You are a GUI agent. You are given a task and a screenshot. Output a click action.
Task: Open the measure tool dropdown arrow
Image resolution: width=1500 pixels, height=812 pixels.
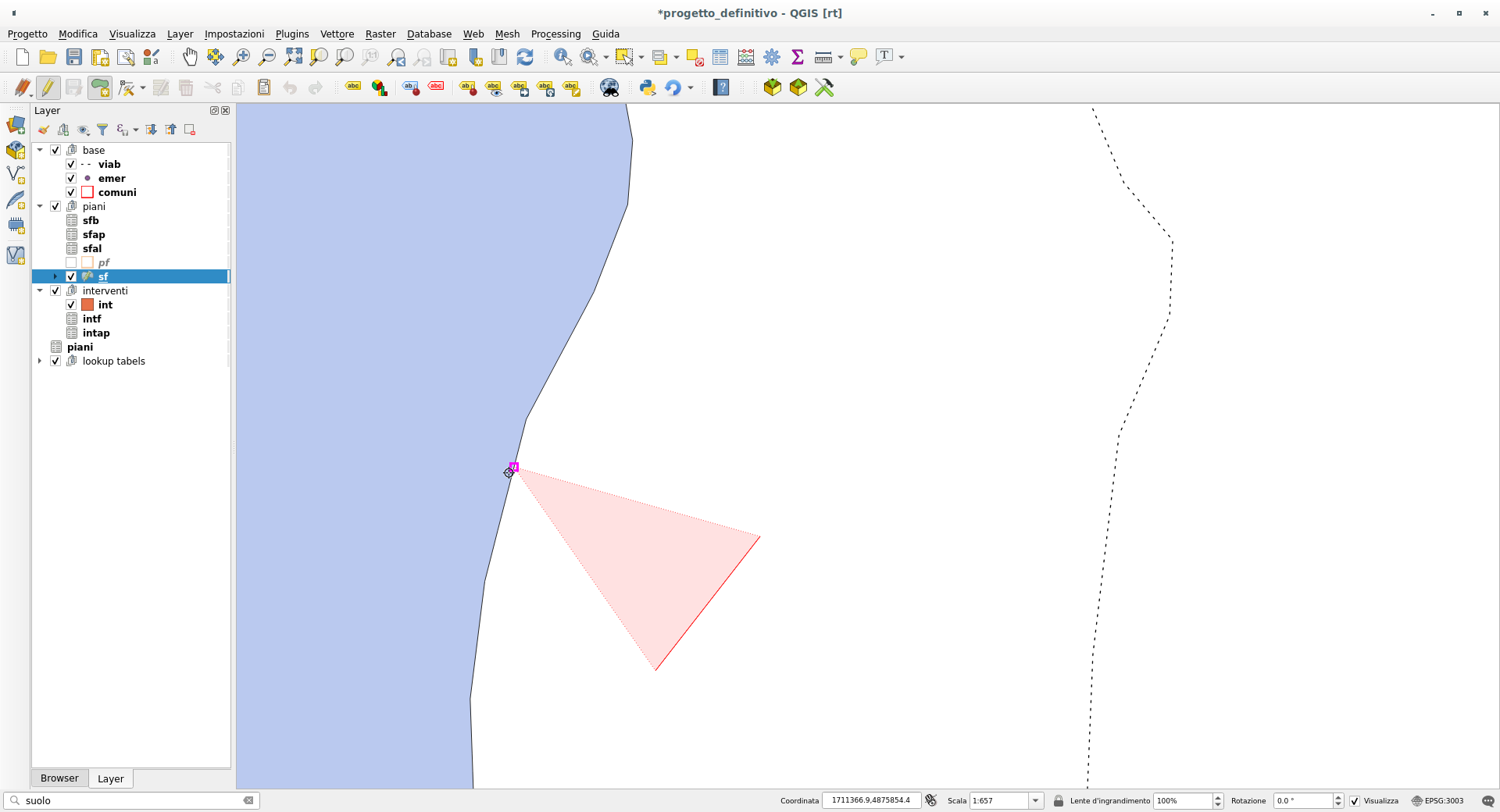tap(840, 57)
